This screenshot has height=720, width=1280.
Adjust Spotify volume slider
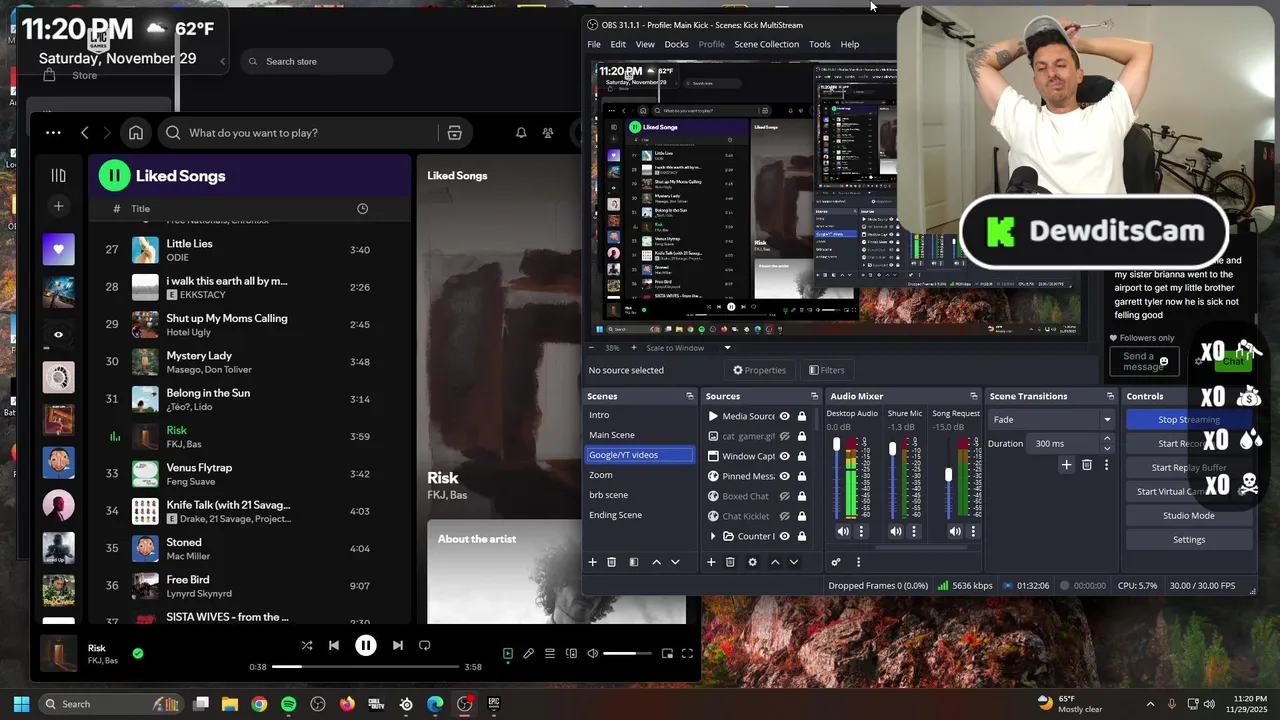(x=626, y=654)
